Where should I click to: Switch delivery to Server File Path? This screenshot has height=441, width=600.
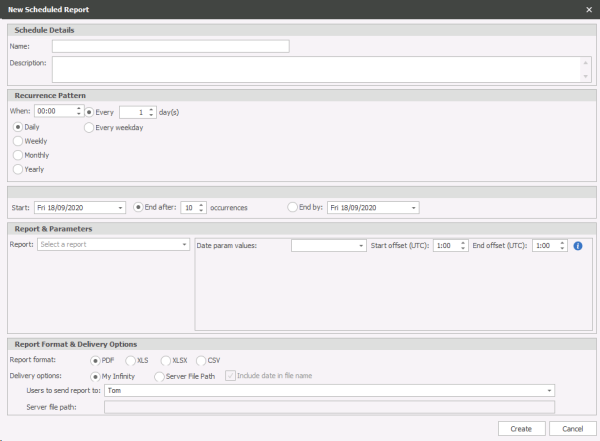[159, 376]
